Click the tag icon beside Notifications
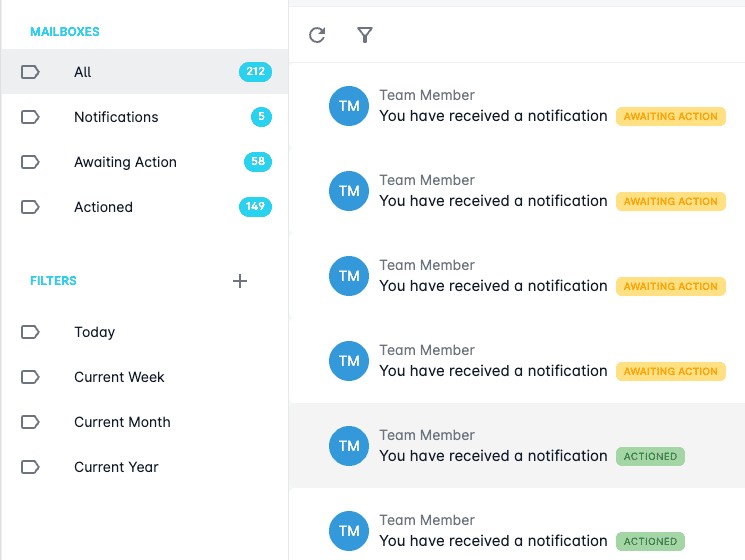This screenshot has width=745, height=560. [30, 117]
